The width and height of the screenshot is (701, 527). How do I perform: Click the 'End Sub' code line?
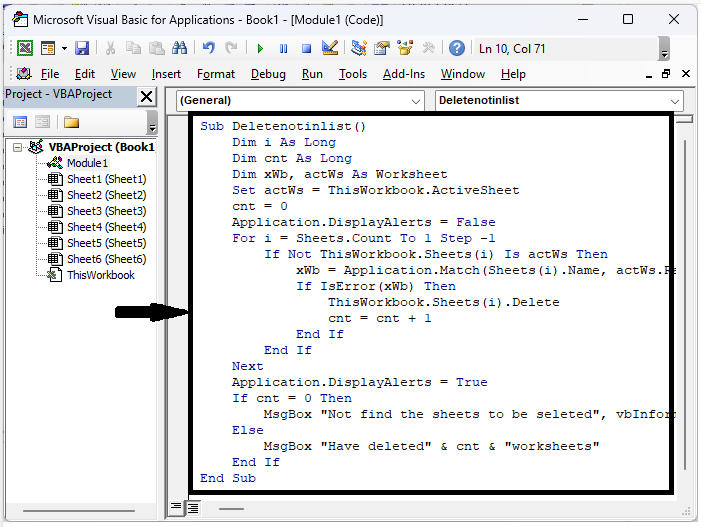(228, 478)
